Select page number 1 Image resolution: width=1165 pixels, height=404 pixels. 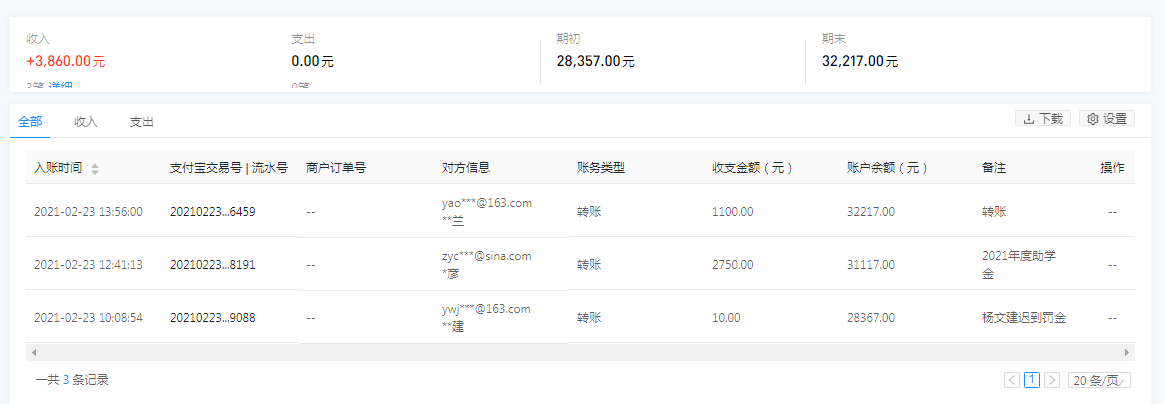1032,380
